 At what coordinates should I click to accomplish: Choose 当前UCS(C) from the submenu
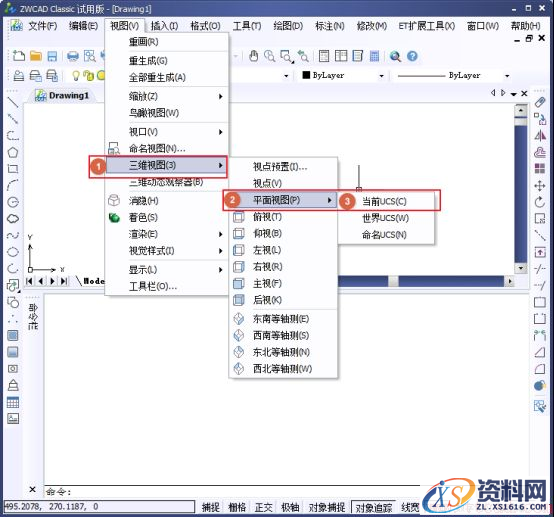pyautogui.click(x=384, y=201)
